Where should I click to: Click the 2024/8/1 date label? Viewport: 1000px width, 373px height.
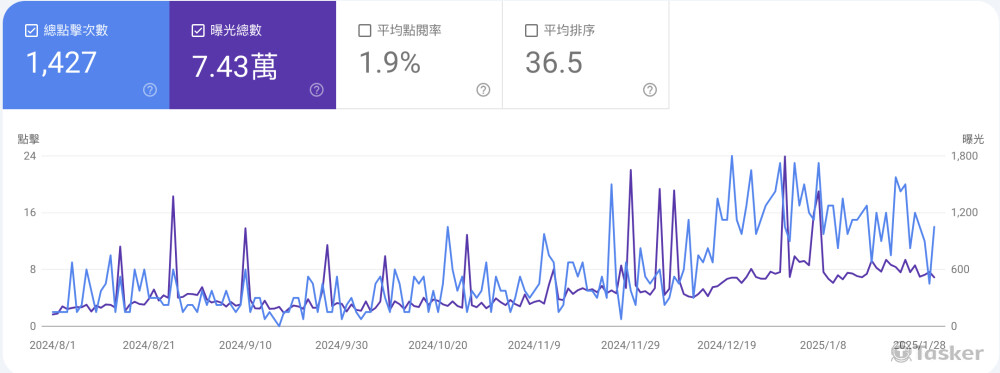coord(52,345)
